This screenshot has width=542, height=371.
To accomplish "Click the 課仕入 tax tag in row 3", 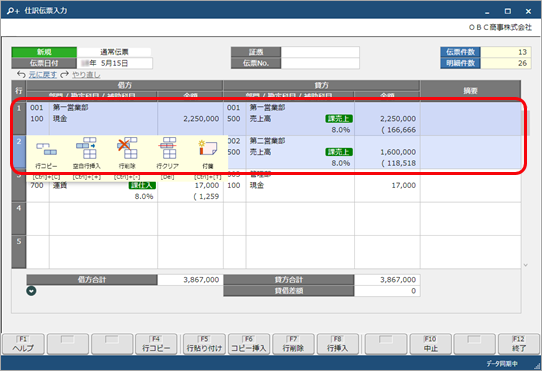I will coord(142,185).
